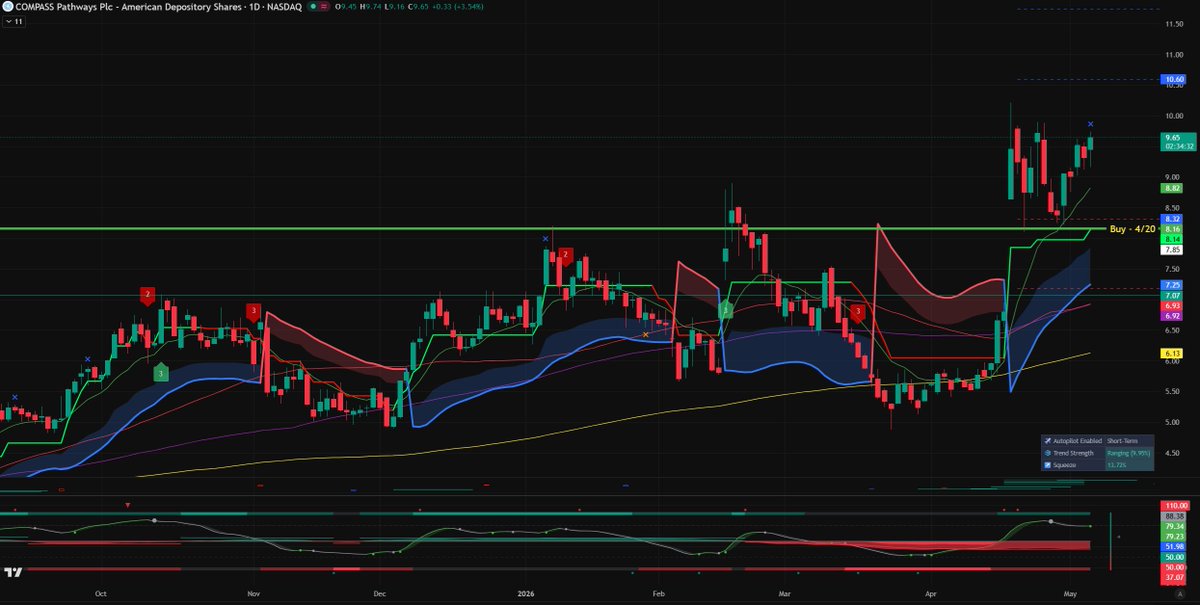The image size is (1200, 605).
Task: Click the blue 8.32 price label
Action: [1173, 219]
